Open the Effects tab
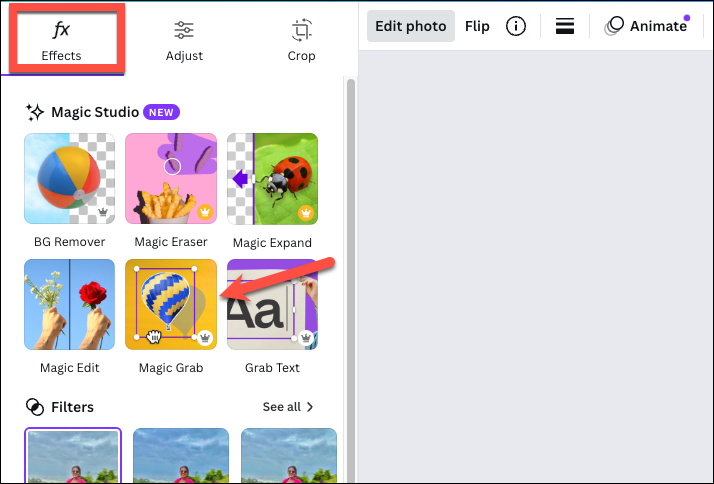This screenshot has width=714, height=484. (x=61, y=40)
